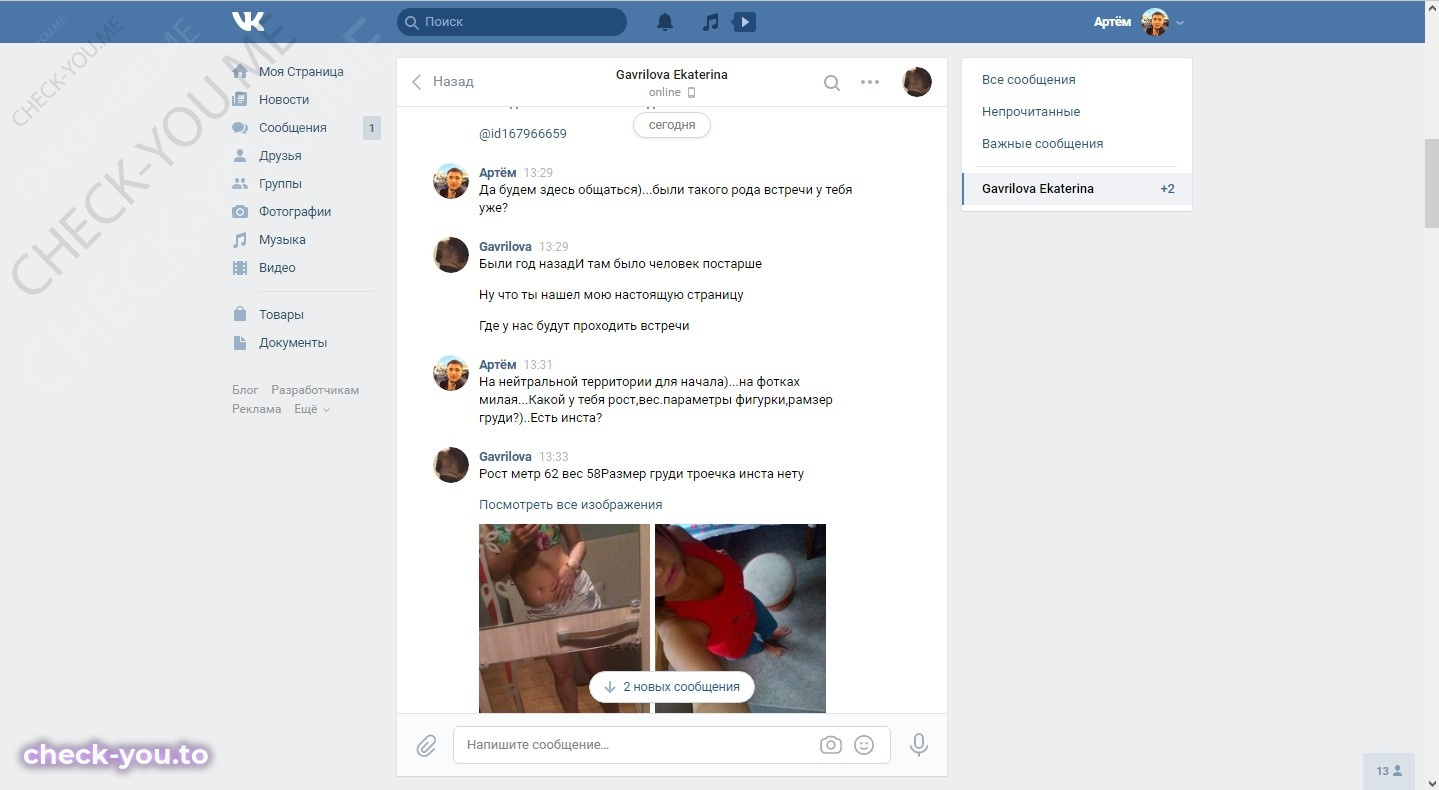Open the friends online counter 13
Viewport: 1439px width, 790px height.
click(x=1389, y=771)
